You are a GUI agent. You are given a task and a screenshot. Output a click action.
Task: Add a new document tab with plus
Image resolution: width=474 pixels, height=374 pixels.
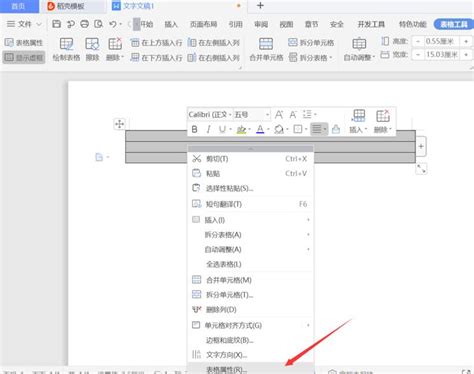(260, 6)
